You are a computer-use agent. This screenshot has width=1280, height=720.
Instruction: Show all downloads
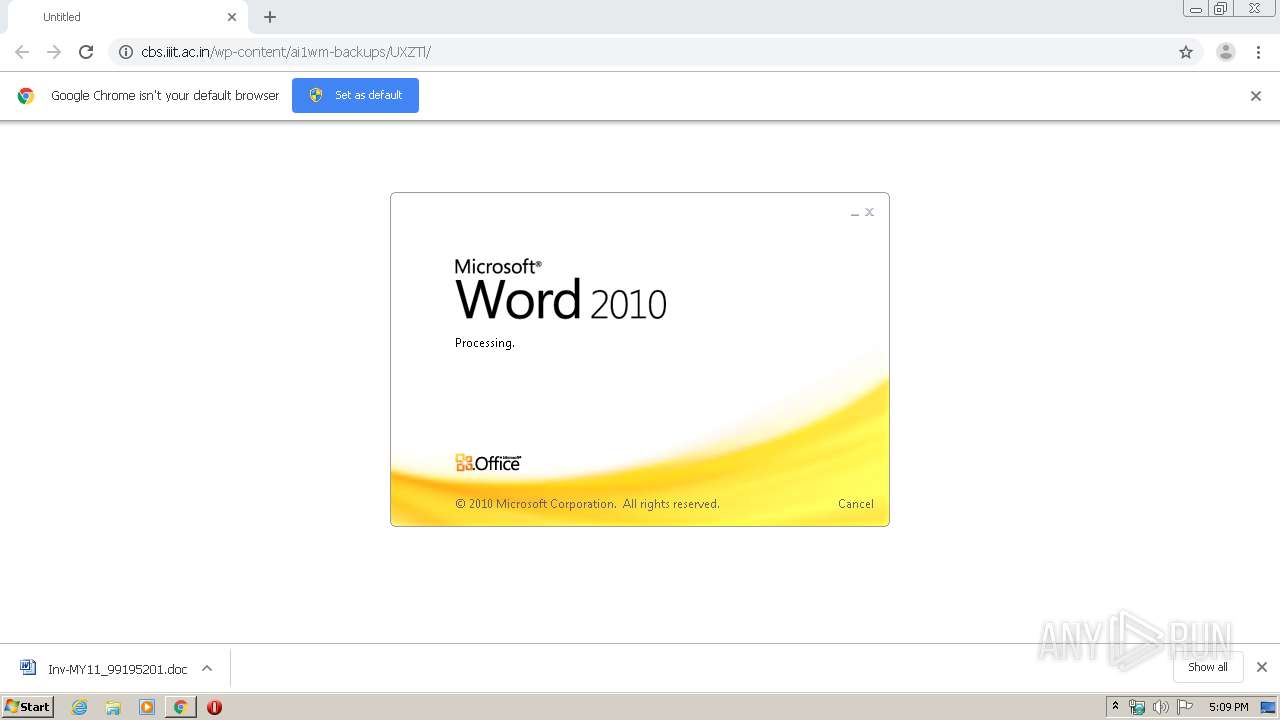pyautogui.click(x=1208, y=667)
